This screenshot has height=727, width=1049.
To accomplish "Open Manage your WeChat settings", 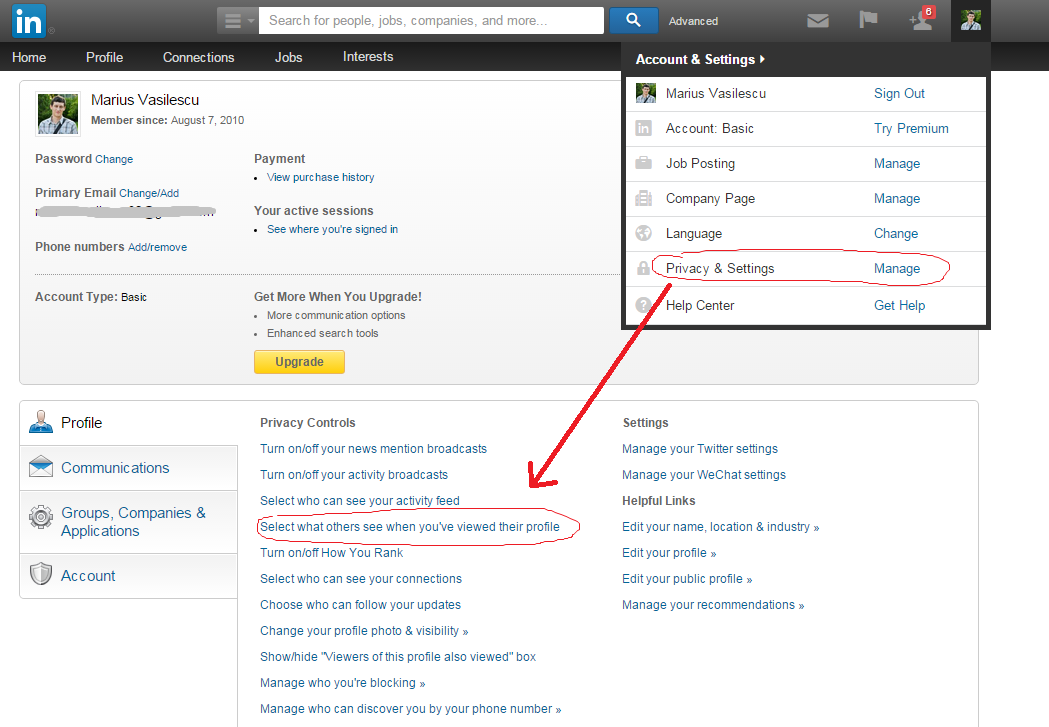I will point(704,475).
